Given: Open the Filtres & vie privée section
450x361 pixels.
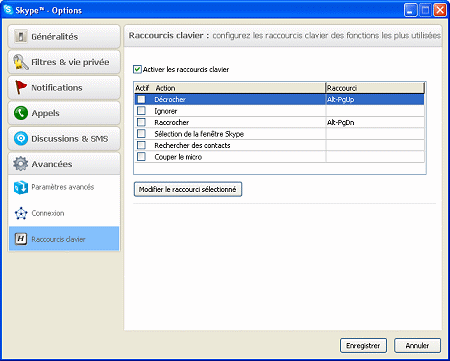Looking at the screenshot, I should [64, 62].
